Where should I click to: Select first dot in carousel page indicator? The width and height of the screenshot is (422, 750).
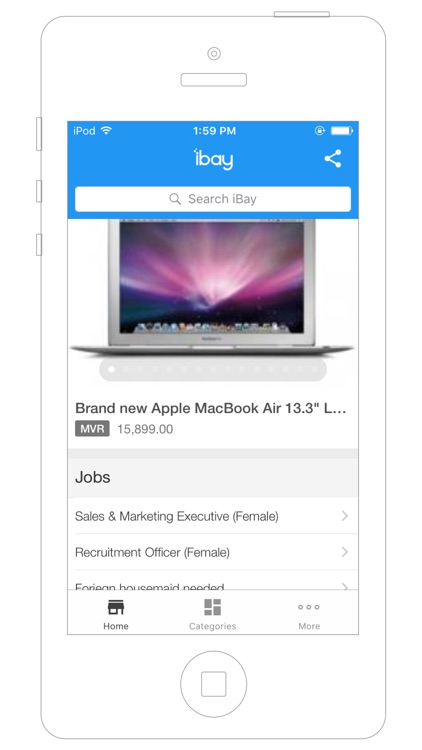click(111, 369)
